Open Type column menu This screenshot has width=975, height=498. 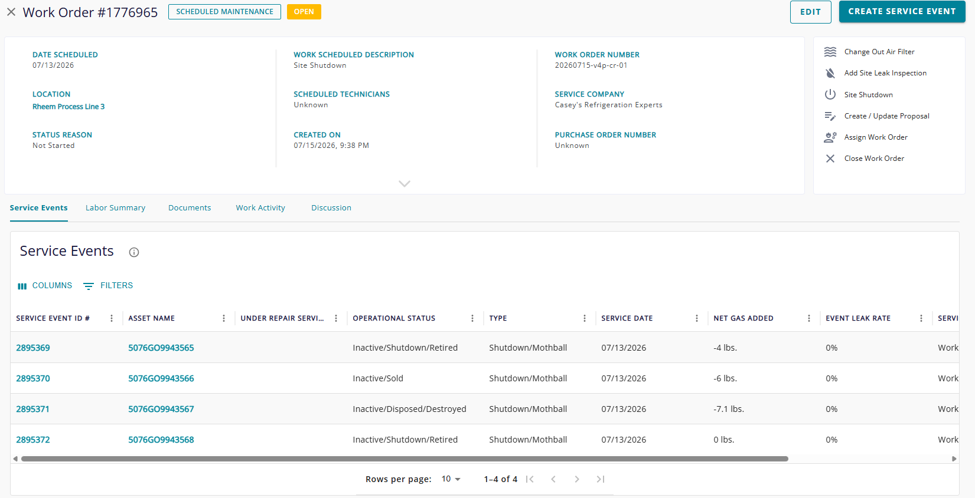pyautogui.click(x=585, y=318)
